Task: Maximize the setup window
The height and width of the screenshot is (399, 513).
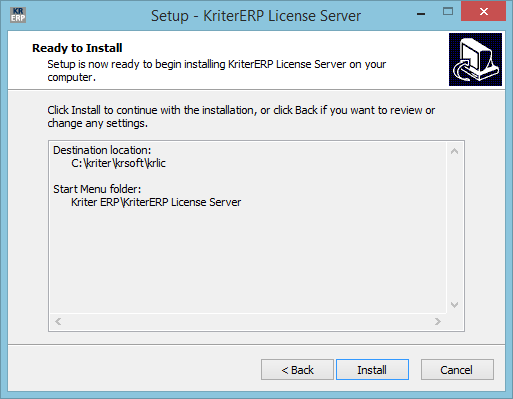Action: (448, 12)
